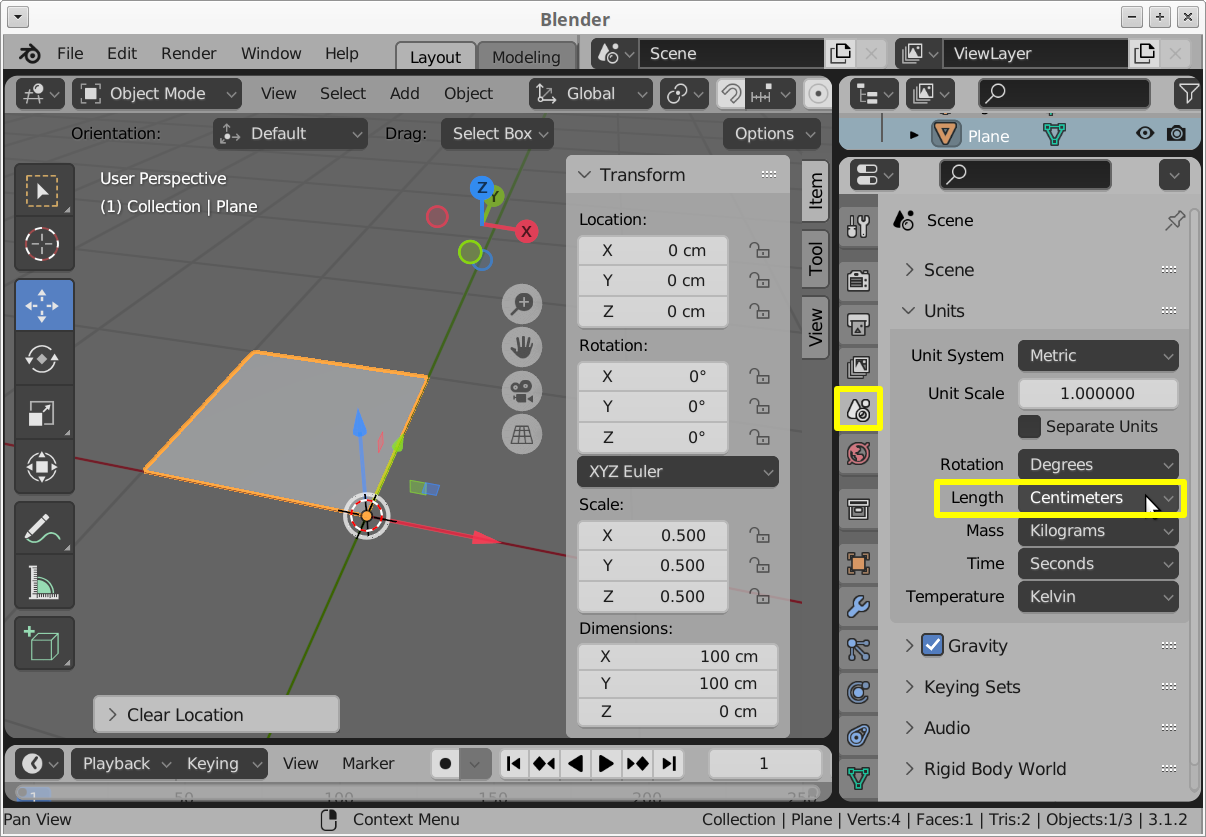
Task: Click the Select Box drag button
Action: pos(497,133)
